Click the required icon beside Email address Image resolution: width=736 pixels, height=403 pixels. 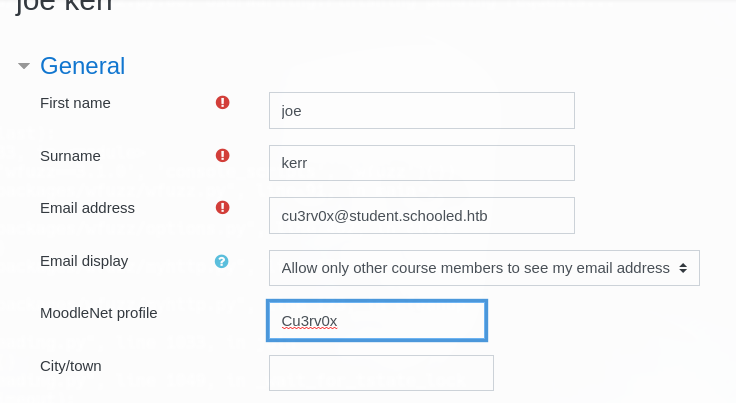tap(222, 207)
